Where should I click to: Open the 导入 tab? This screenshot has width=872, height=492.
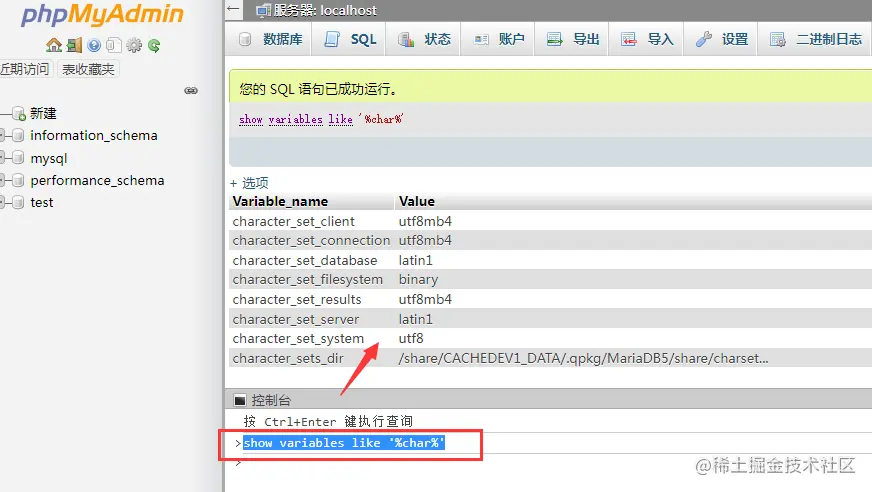647,39
